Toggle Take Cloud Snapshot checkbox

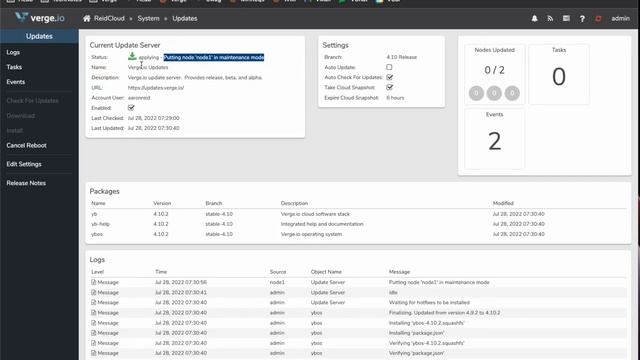click(389, 87)
